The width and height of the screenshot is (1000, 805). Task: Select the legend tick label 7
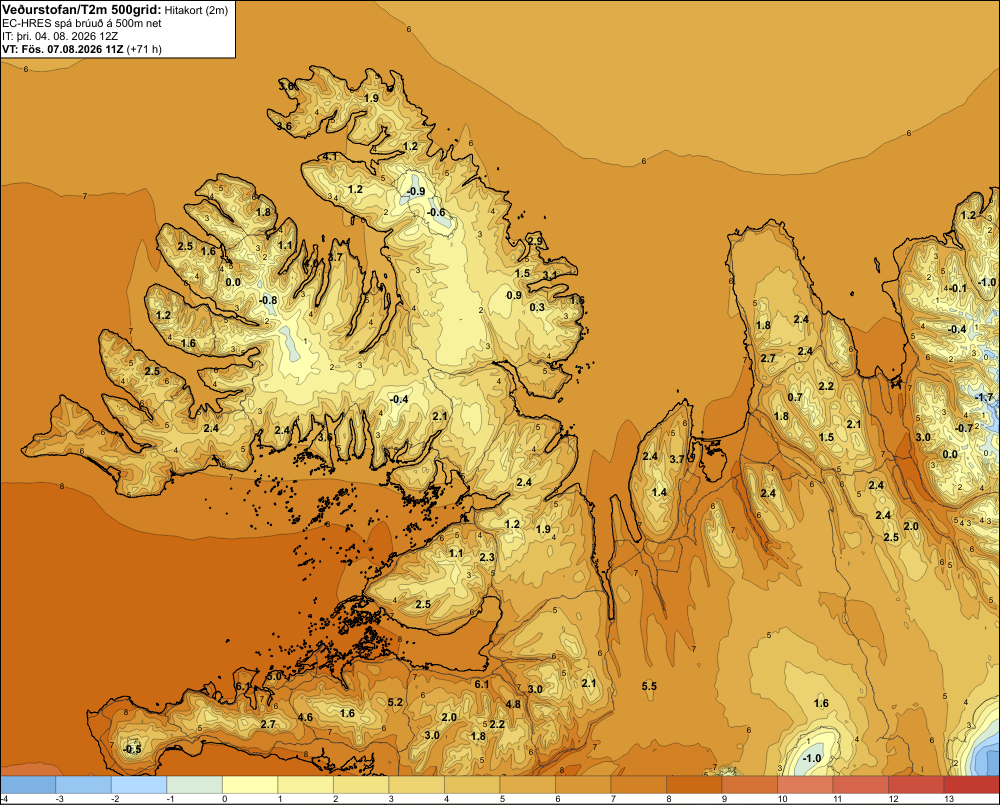pyautogui.click(x=613, y=799)
